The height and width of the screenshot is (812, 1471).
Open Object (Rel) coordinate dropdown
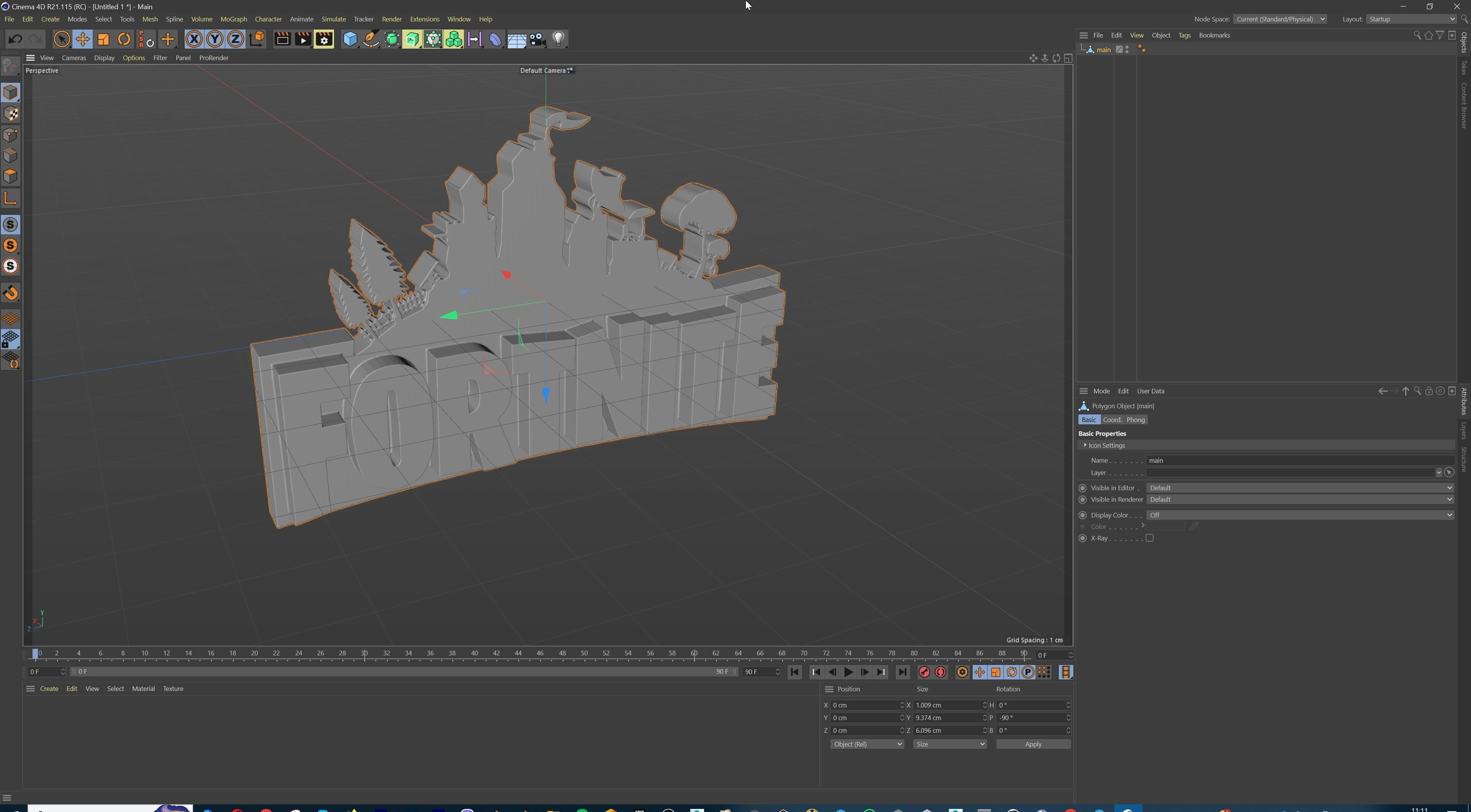(x=867, y=744)
